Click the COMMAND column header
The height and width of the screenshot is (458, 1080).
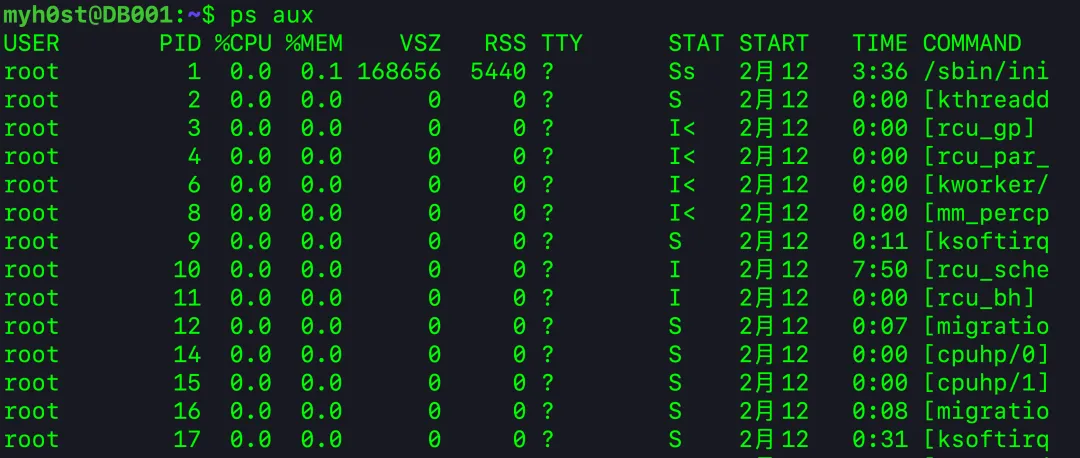pos(972,43)
